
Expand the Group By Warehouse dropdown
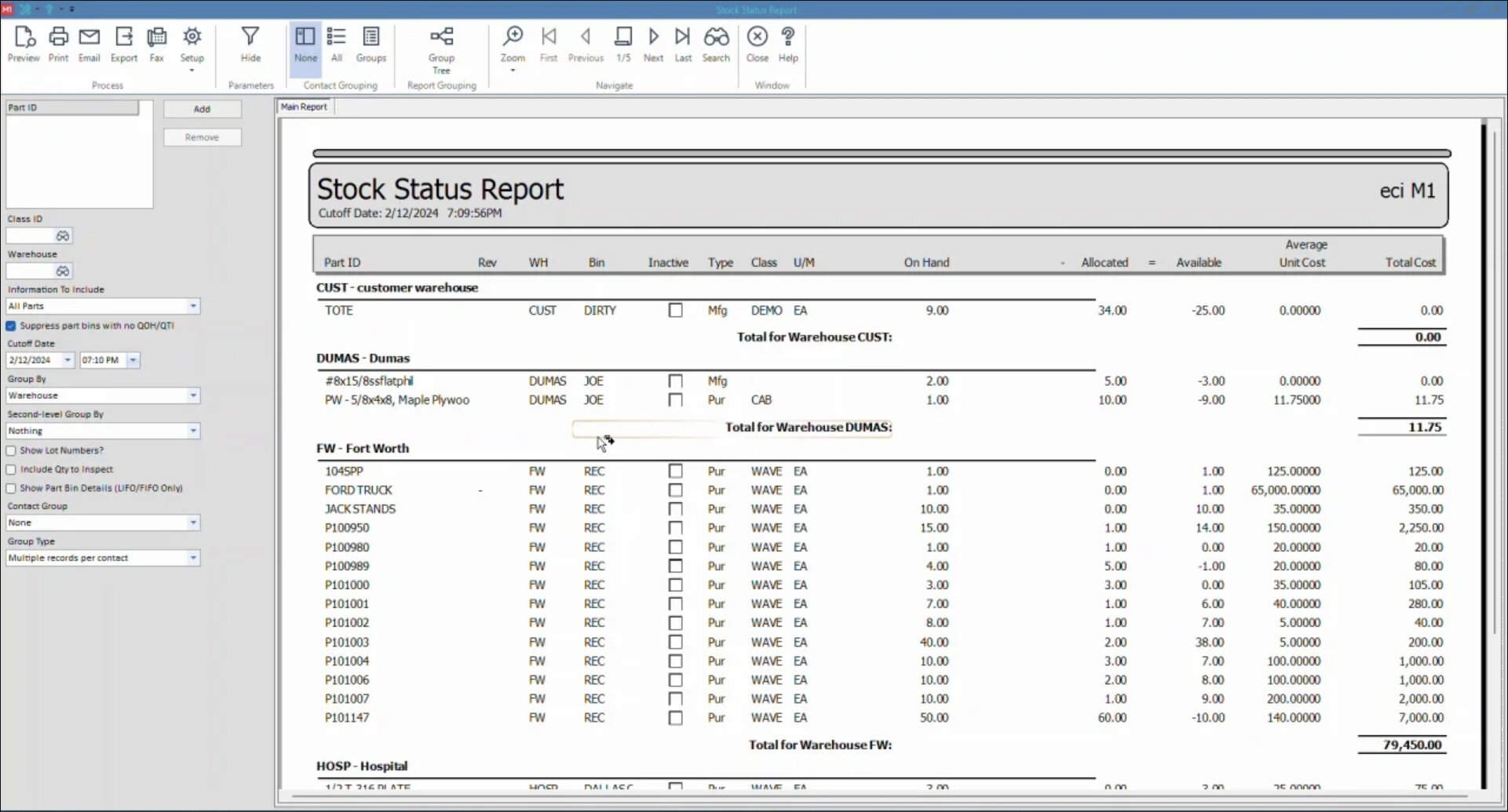[193, 395]
